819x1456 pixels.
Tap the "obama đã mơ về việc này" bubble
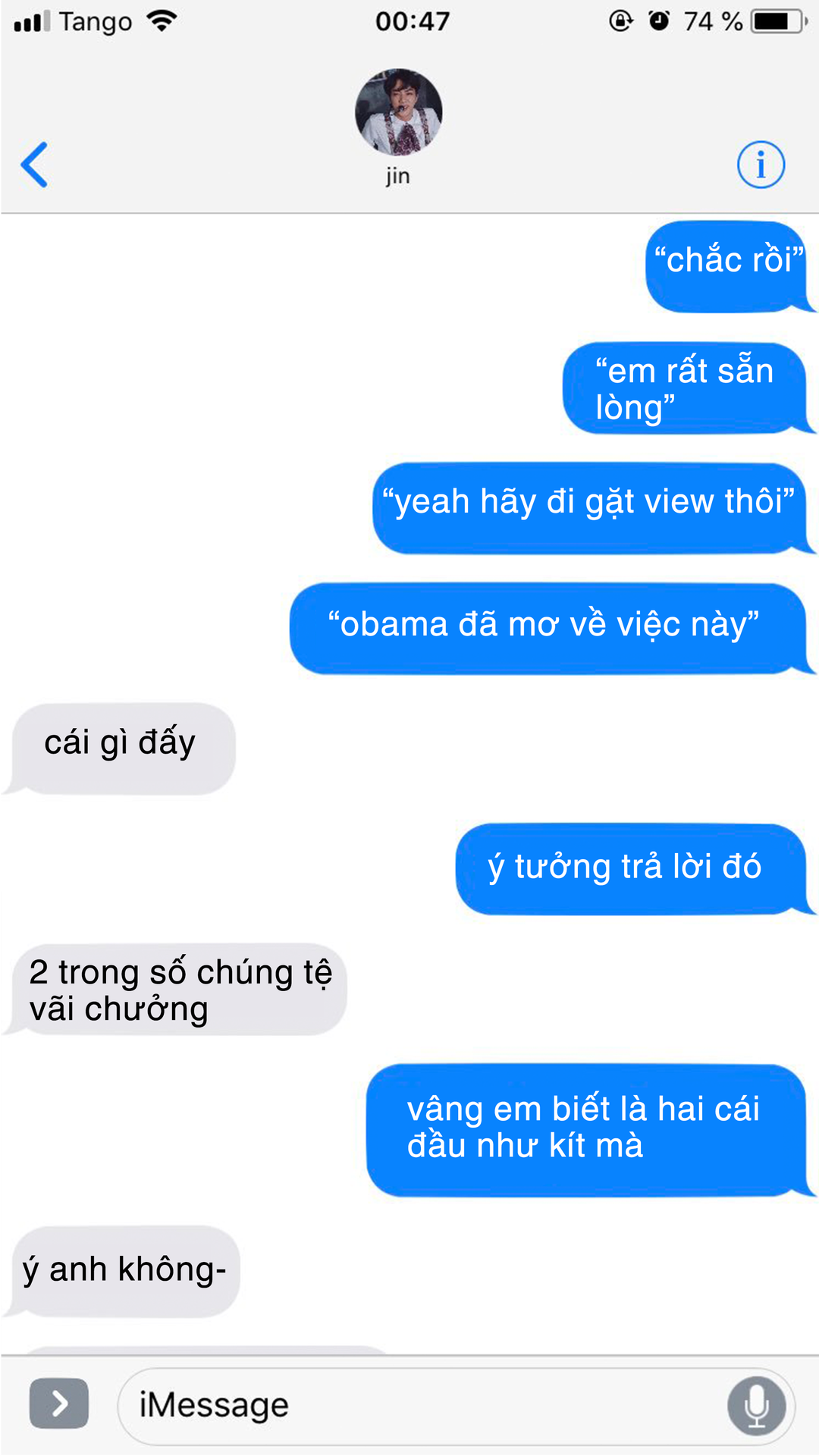point(551,628)
